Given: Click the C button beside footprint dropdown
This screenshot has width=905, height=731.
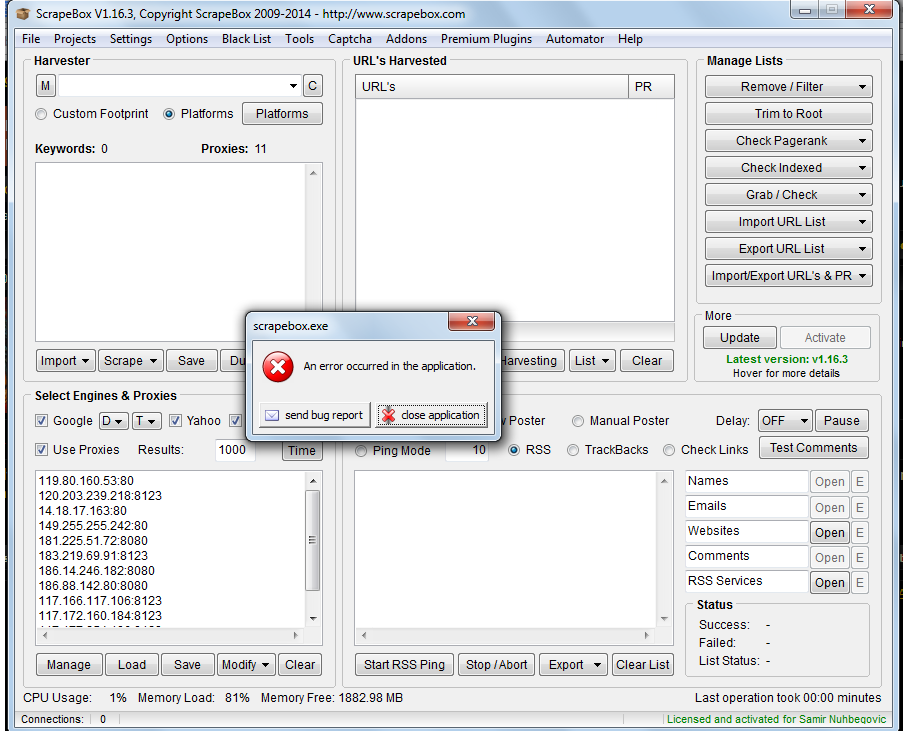Looking at the screenshot, I should pos(312,86).
